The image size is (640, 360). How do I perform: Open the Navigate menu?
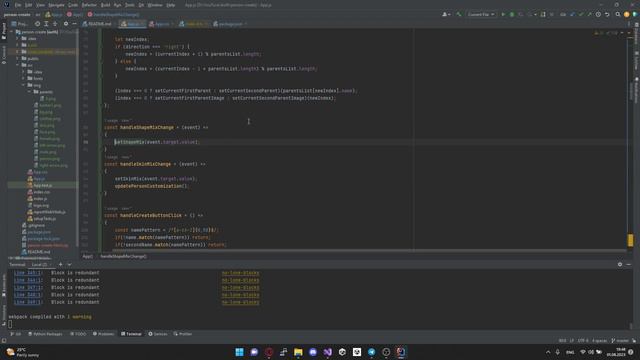56,5
